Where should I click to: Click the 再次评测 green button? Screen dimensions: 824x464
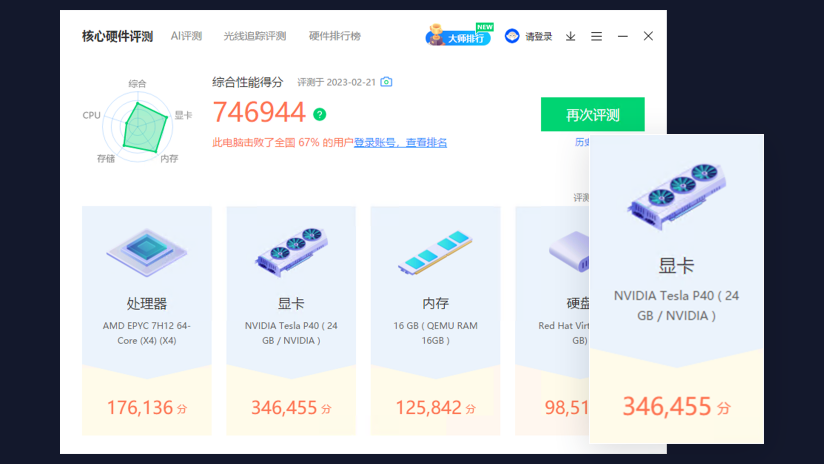(593, 114)
